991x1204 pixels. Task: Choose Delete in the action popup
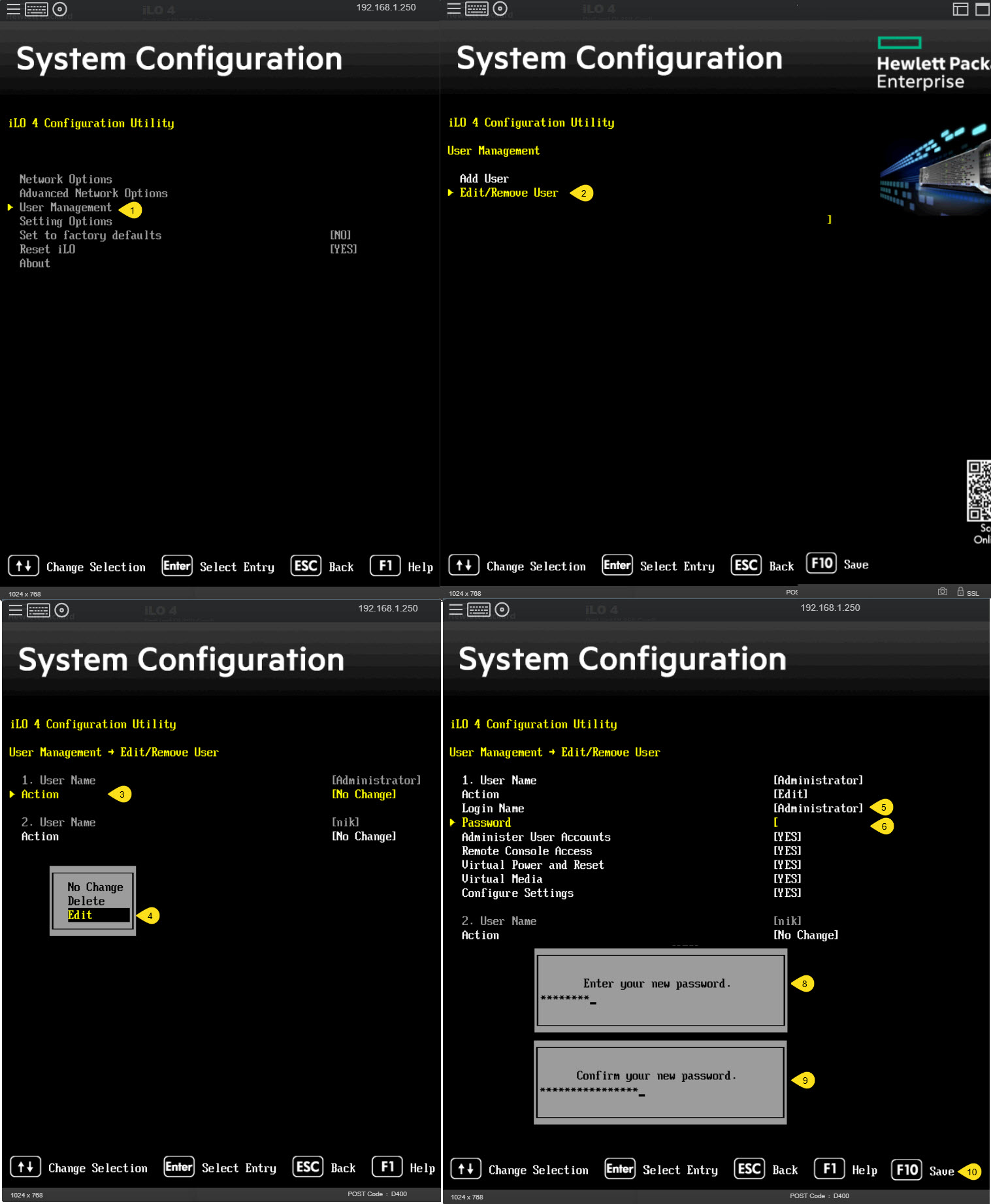86,902
